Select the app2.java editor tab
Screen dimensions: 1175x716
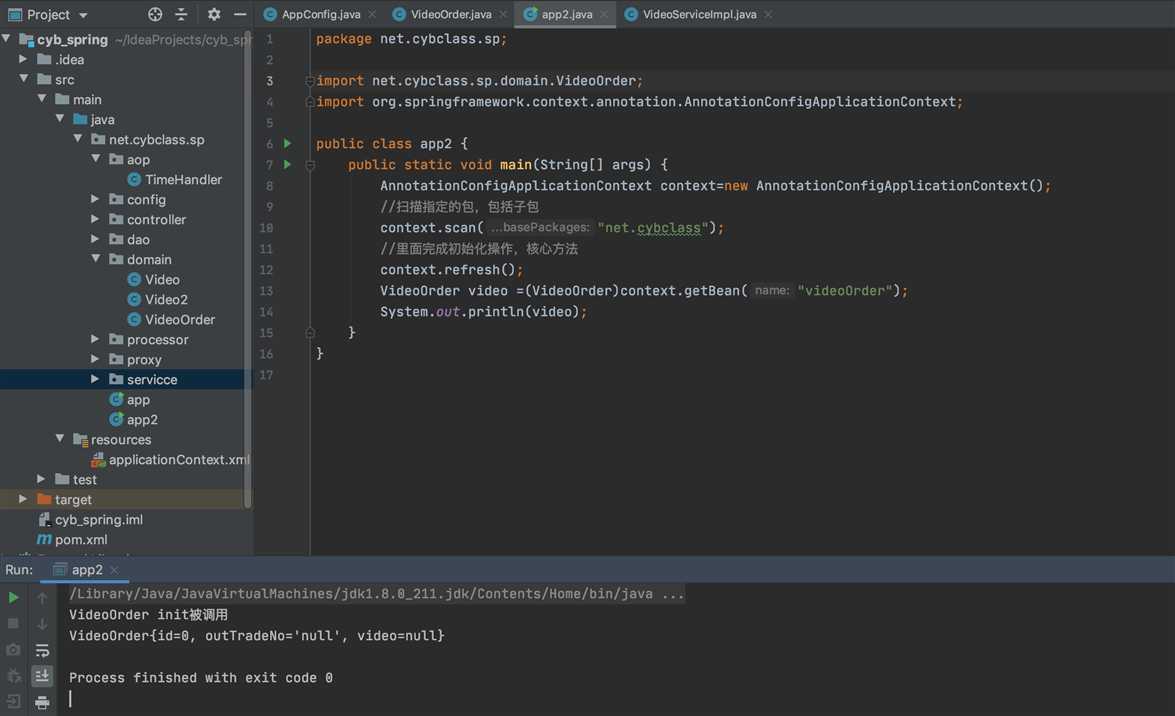coord(566,14)
